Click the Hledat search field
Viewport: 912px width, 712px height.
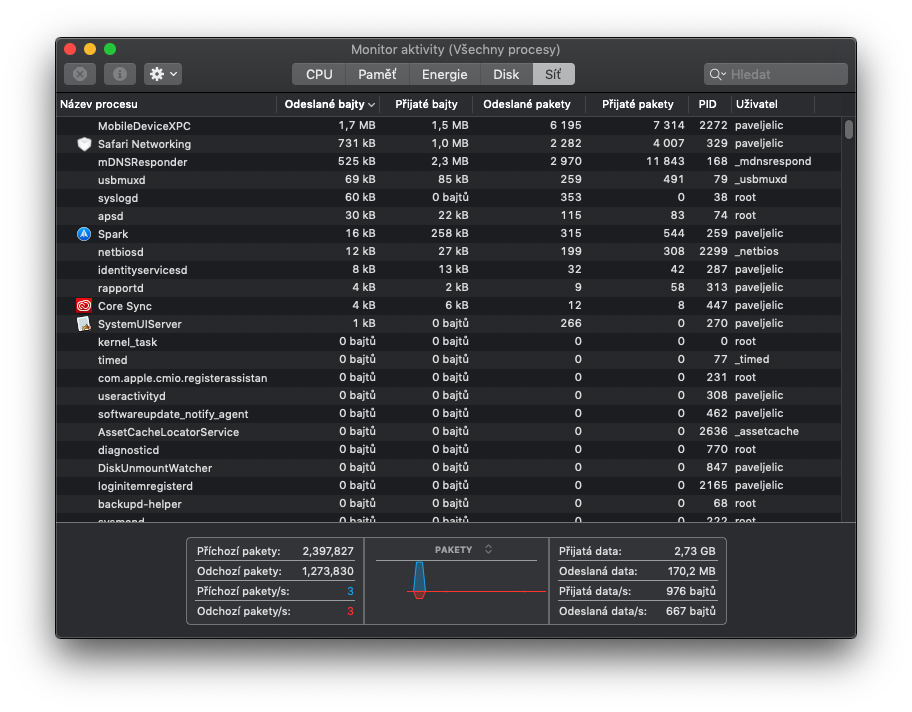click(x=784, y=74)
